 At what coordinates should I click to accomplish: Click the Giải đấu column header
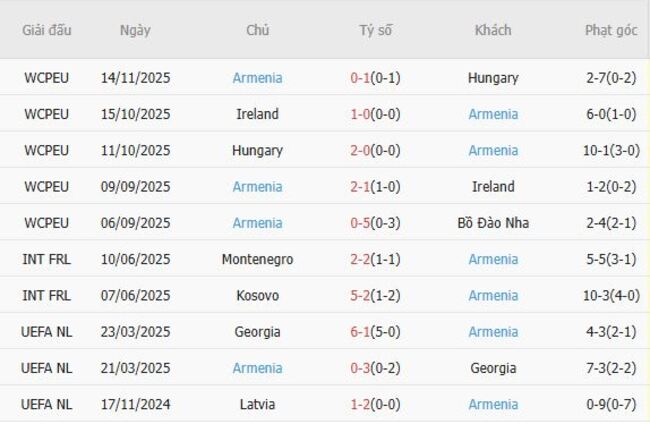pyautogui.click(x=47, y=30)
